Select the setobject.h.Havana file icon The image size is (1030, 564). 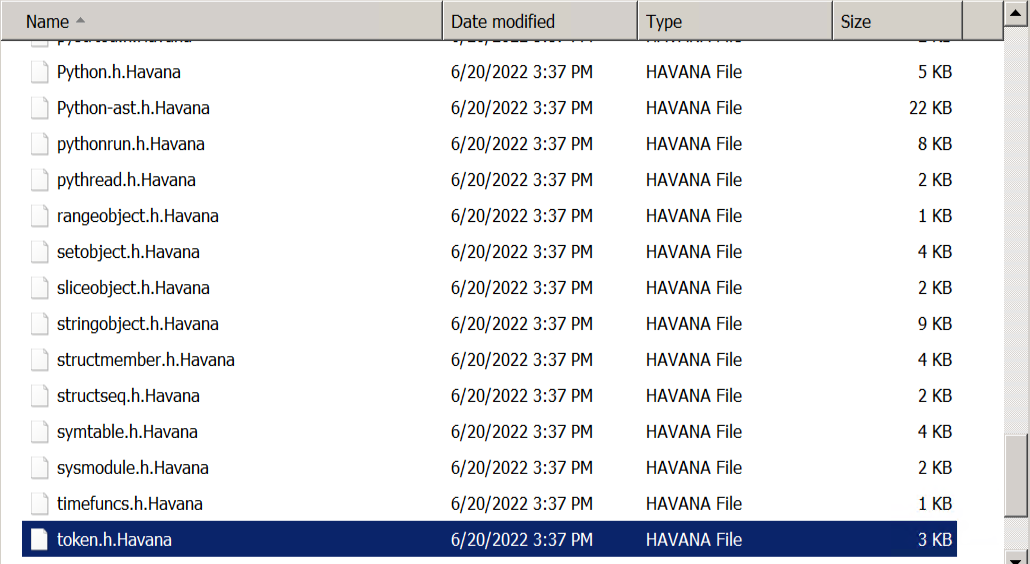[x=39, y=252]
